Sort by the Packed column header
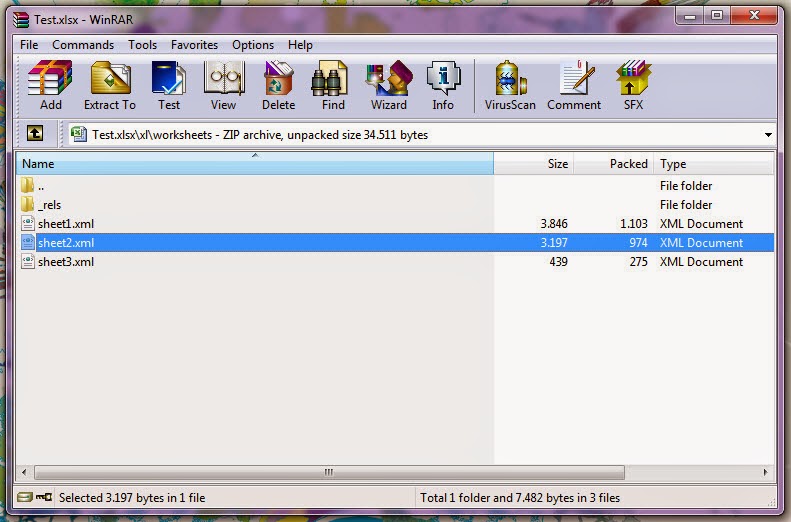Screen dimensions: 791x522 click(x=613, y=163)
